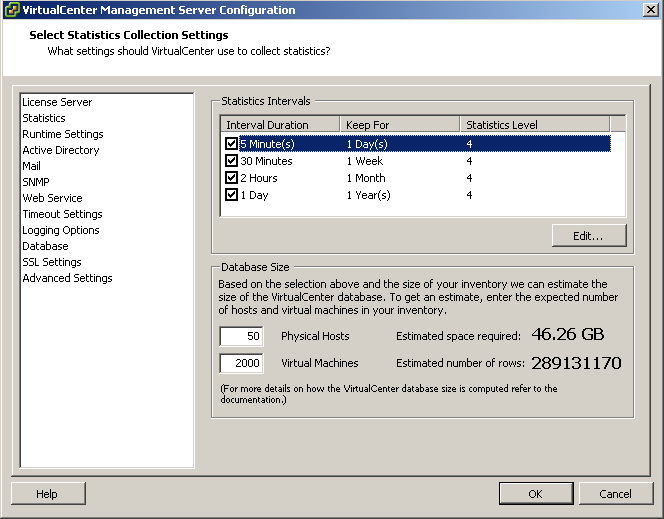Uncheck the 5 Minute(s) interval checkbox
664x519 pixels.
pyautogui.click(x=232, y=143)
